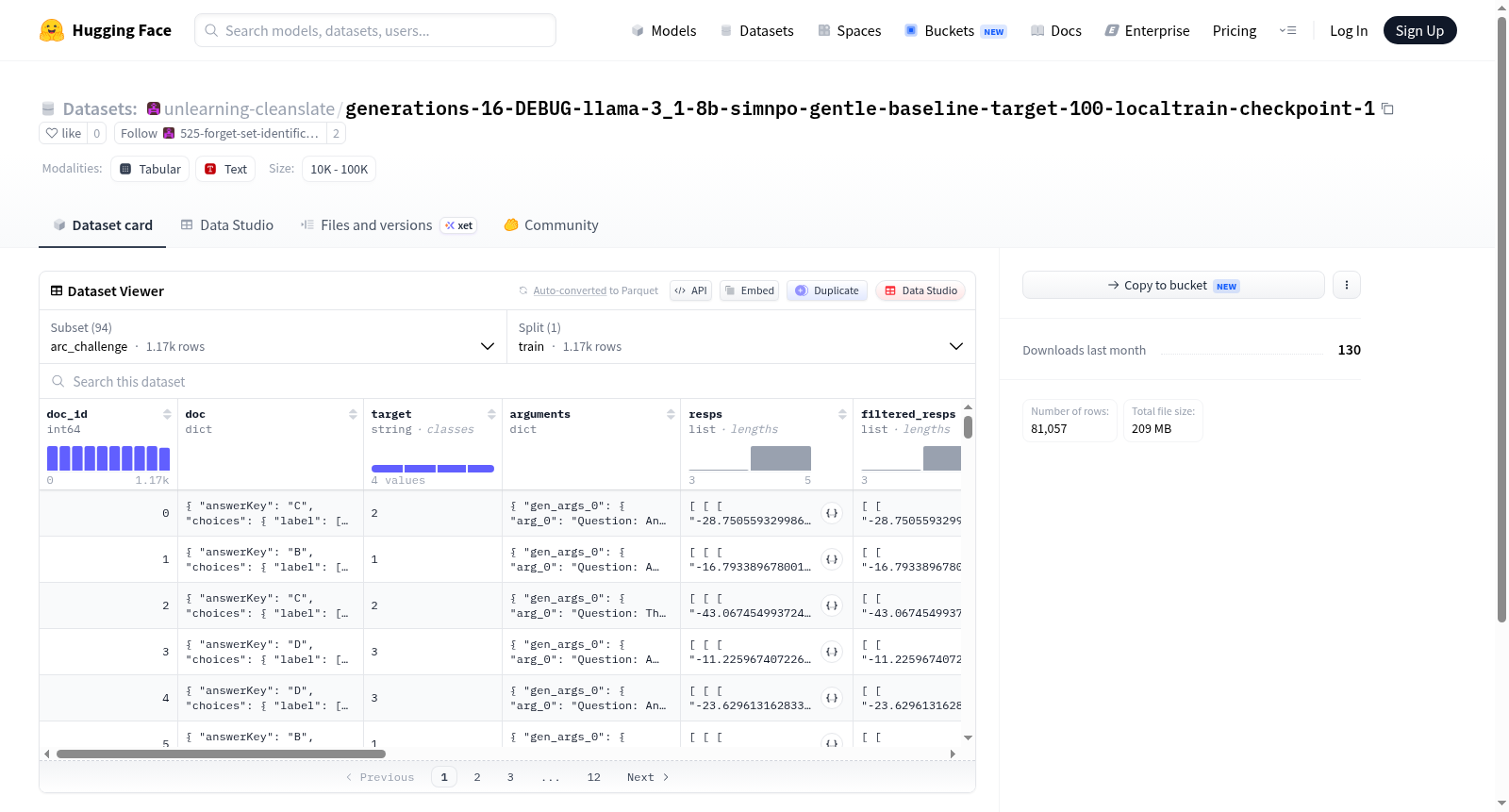Sort by target column arrows
The image size is (1509, 812).
tap(491, 414)
